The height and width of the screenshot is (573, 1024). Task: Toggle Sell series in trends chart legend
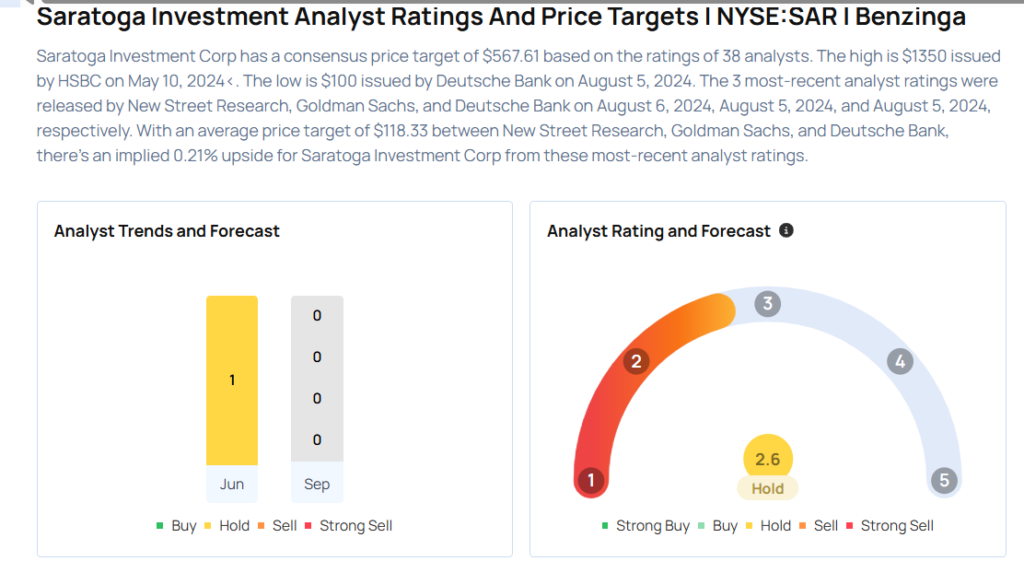click(x=279, y=526)
